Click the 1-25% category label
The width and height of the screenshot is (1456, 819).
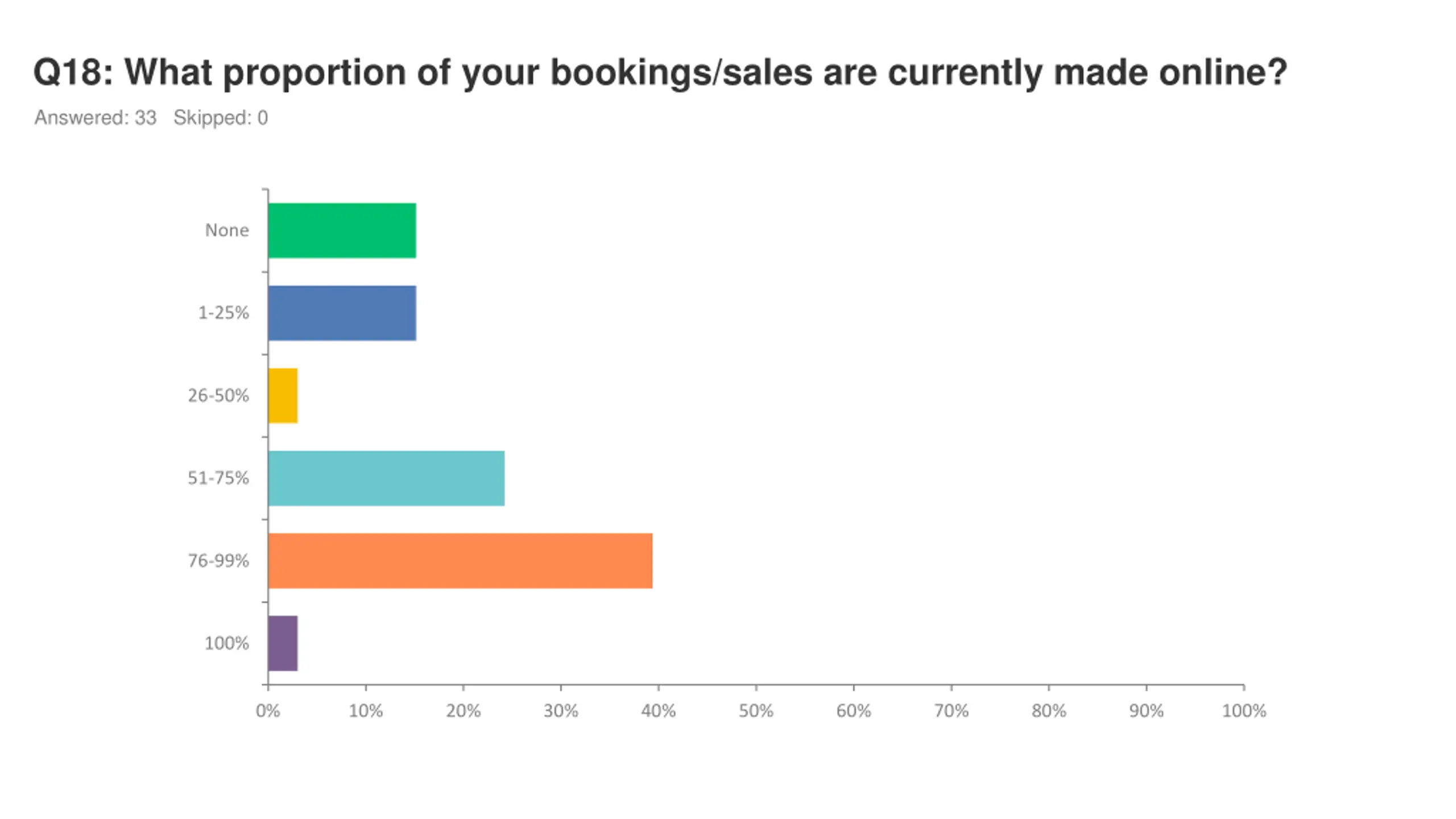[x=224, y=313]
